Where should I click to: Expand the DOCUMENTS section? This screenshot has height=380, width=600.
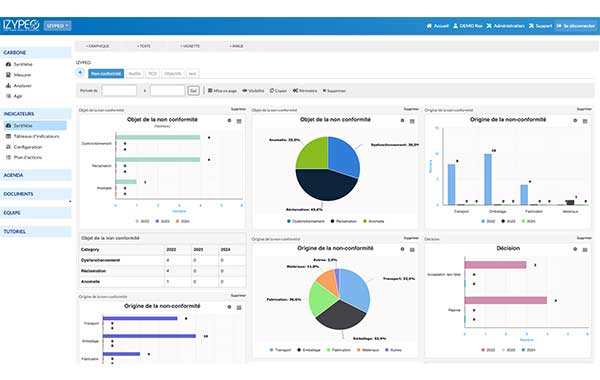point(36,194)
